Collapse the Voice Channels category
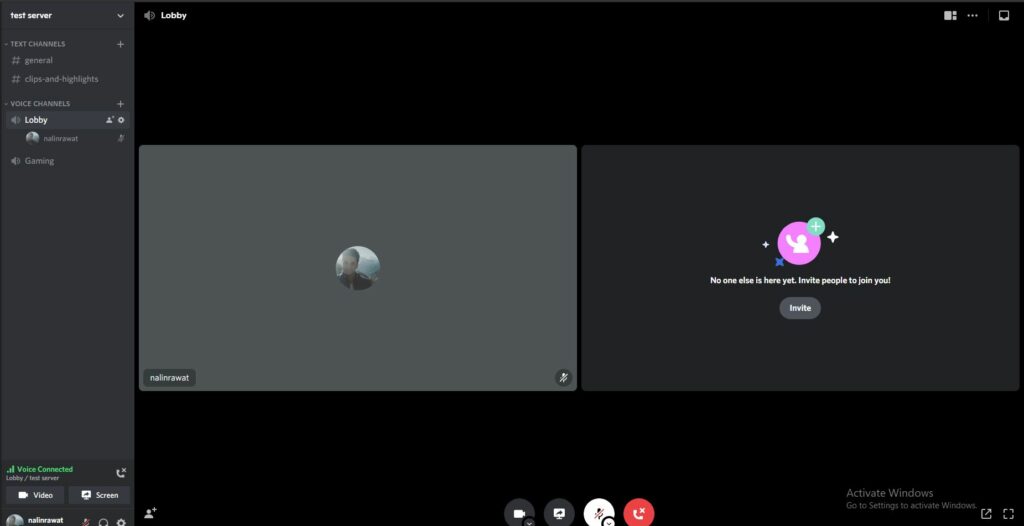This screenshot has height=526, width=1024. [40, 104]
